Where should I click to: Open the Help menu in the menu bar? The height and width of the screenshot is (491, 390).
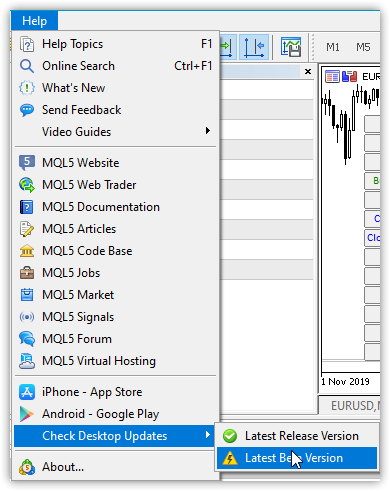[x=34, y=21]
